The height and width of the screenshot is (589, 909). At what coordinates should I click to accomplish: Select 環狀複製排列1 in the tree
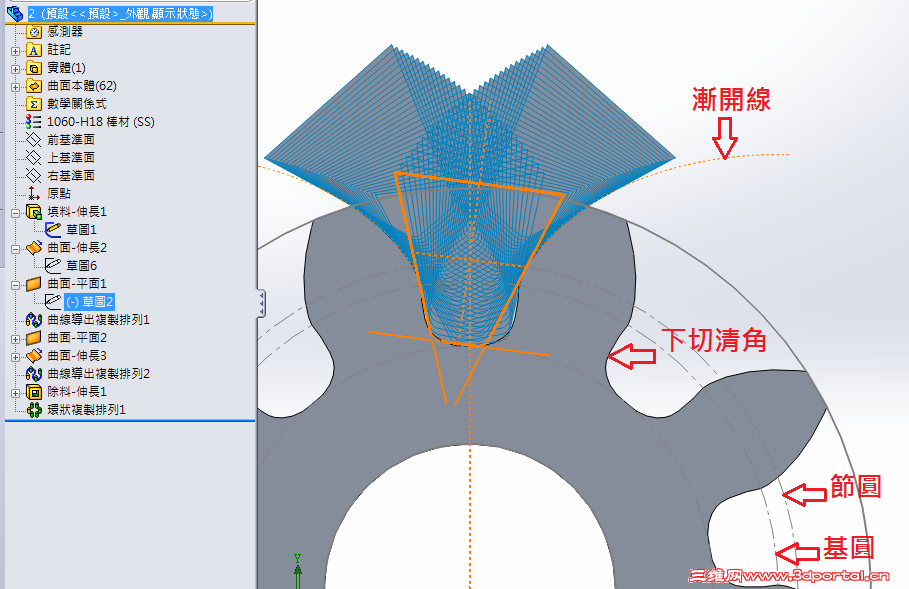[x=86, y=410]
